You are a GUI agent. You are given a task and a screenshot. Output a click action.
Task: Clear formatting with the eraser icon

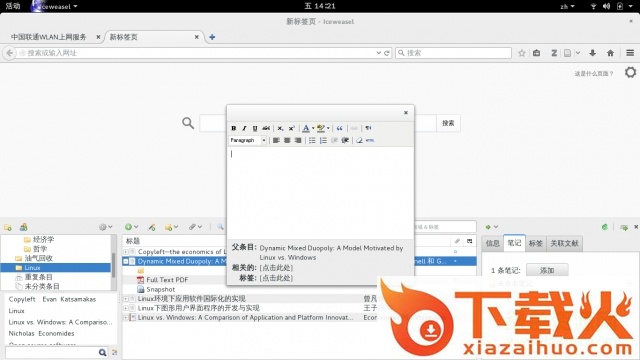coord(359,140)
